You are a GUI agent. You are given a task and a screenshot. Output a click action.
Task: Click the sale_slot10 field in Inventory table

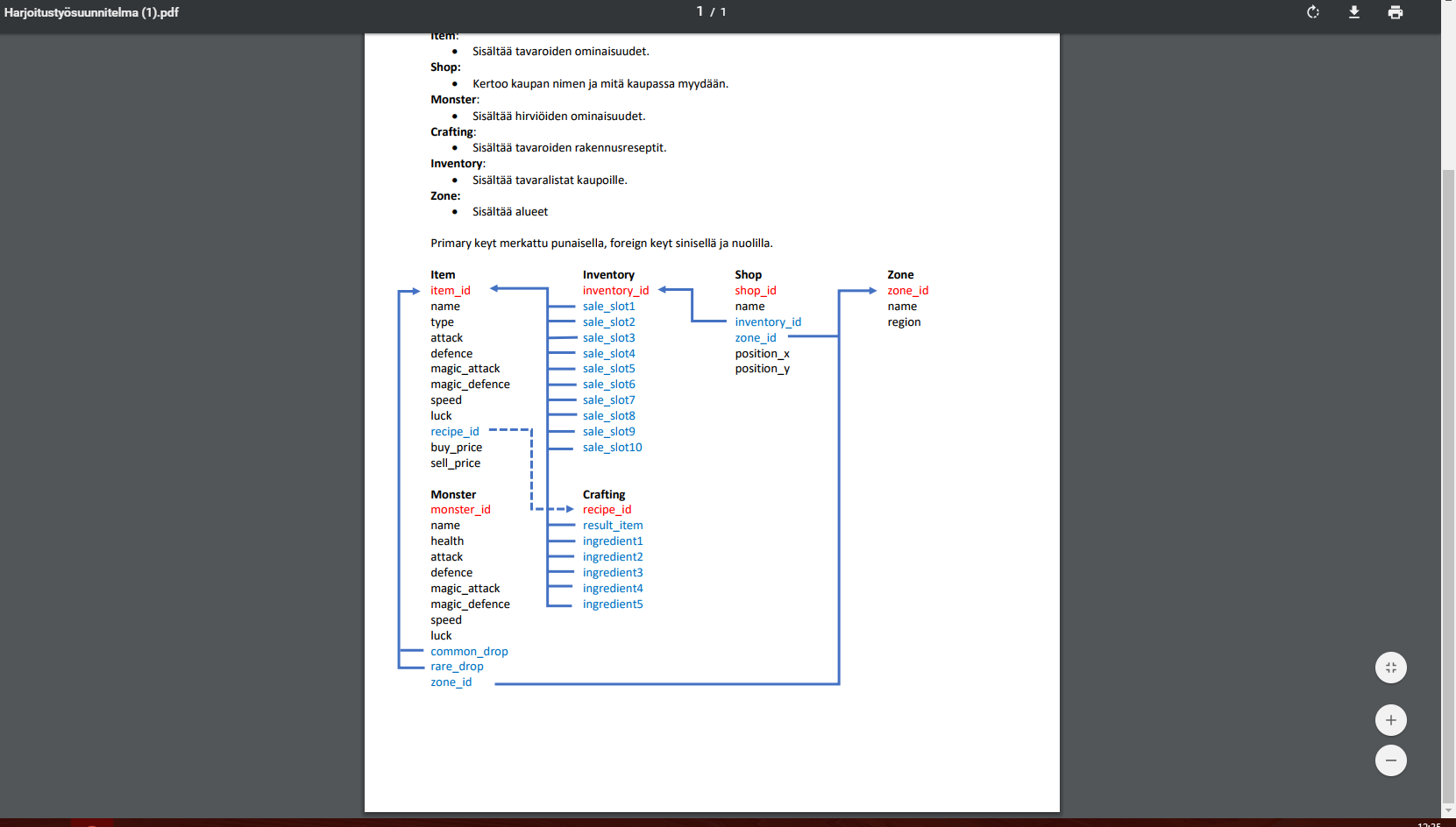612,448
